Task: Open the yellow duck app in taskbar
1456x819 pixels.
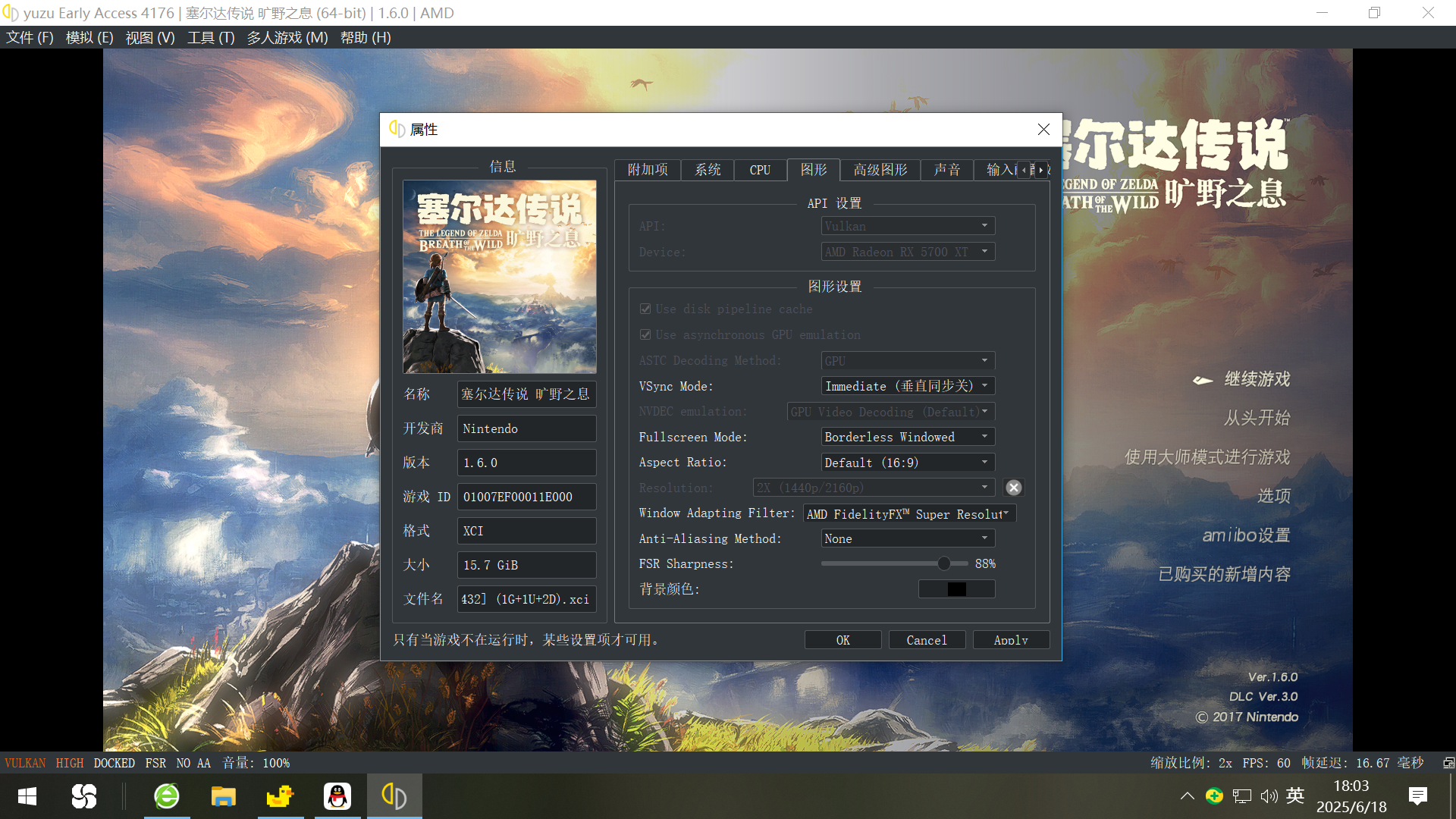Action: 281,796
